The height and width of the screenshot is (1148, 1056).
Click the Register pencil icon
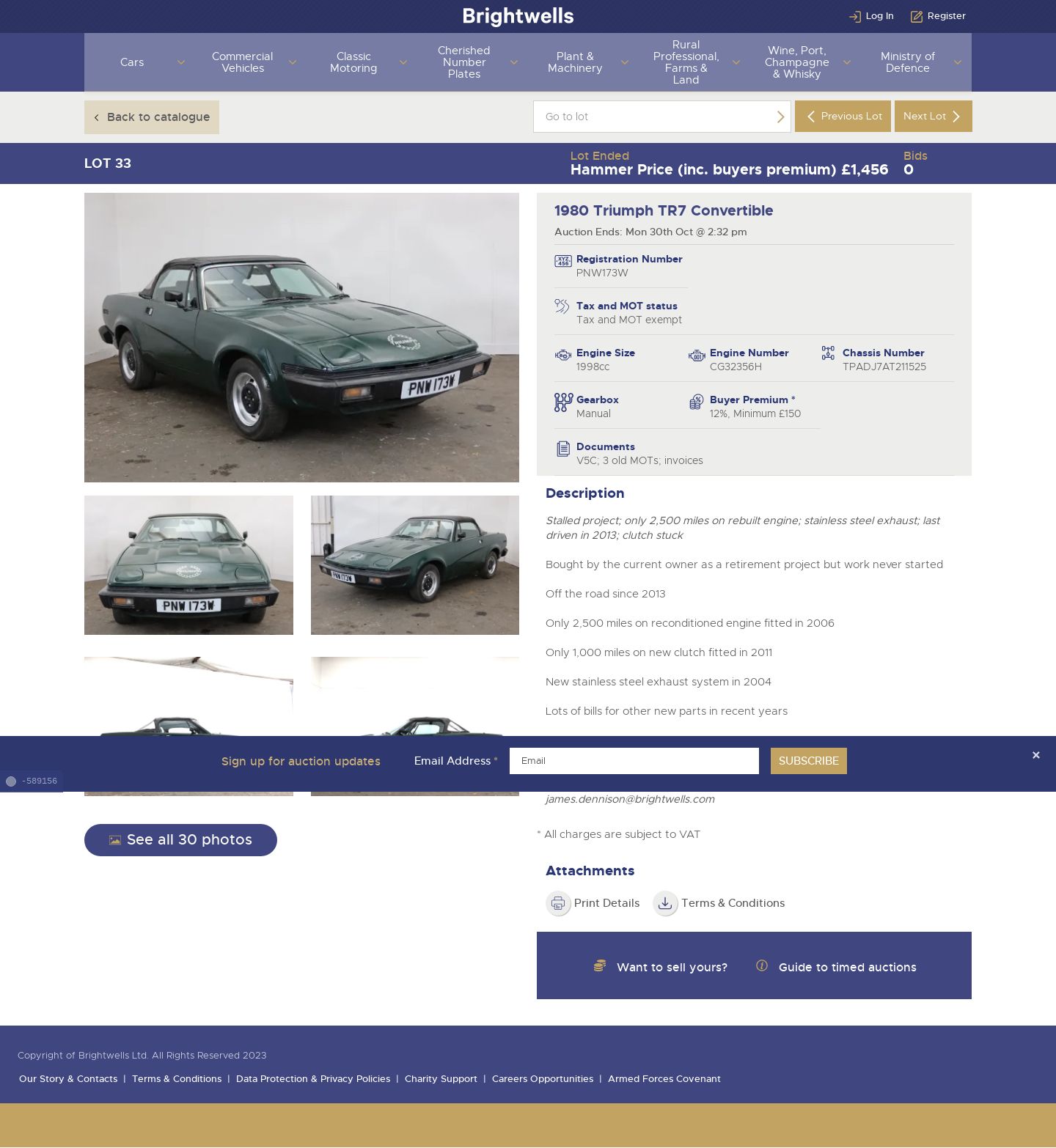coord(916,16)
